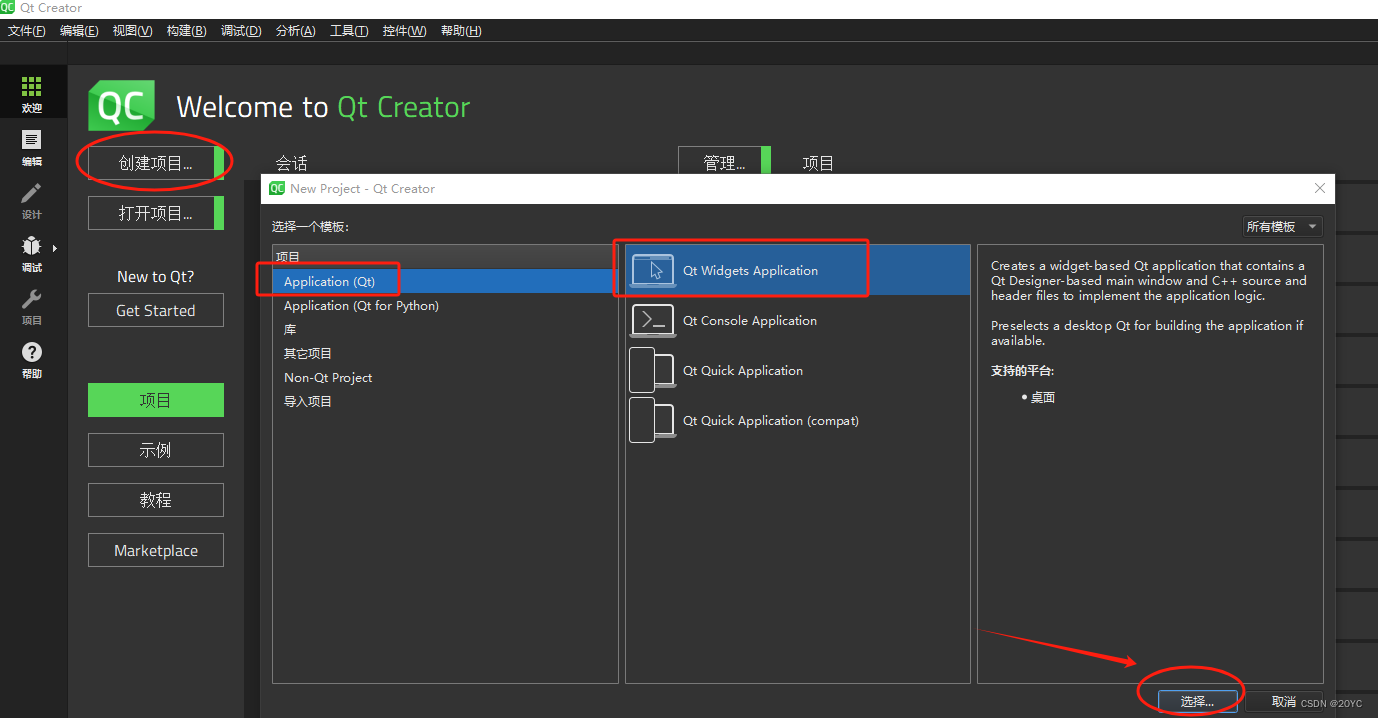Image resolution: width=1378 pixels, height=718 pixels.
Task: Click the 会话 sessions heading
Action: 292,163
